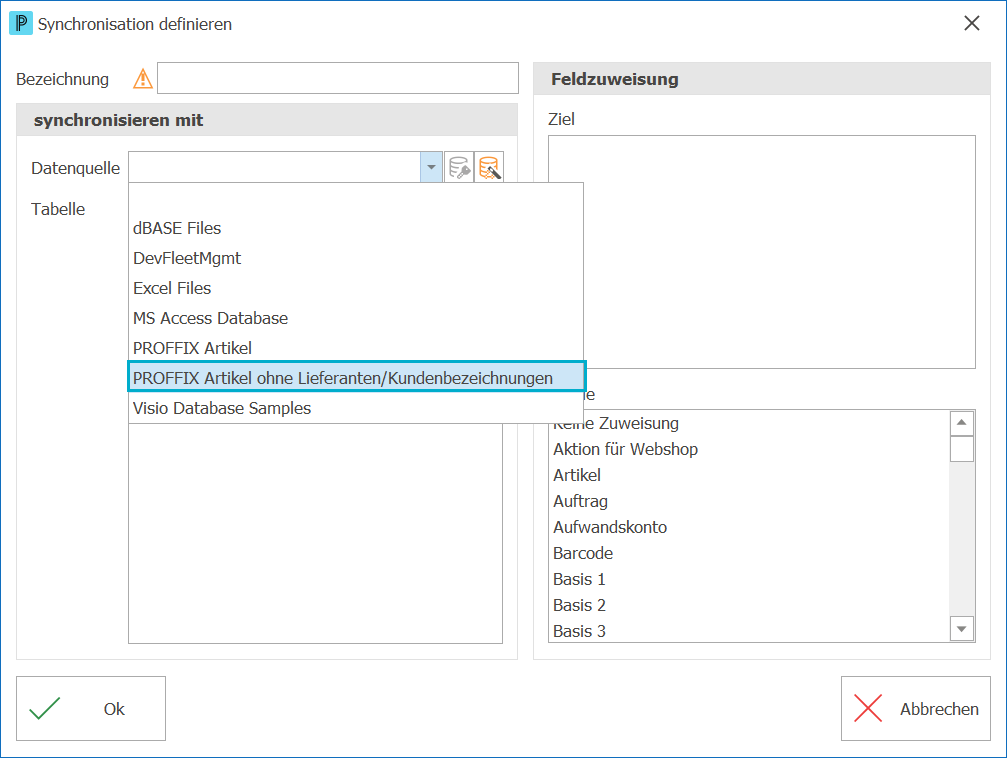Select Excel Files data source
This screenshot has height=758, width=1007.
pos(356,288)
